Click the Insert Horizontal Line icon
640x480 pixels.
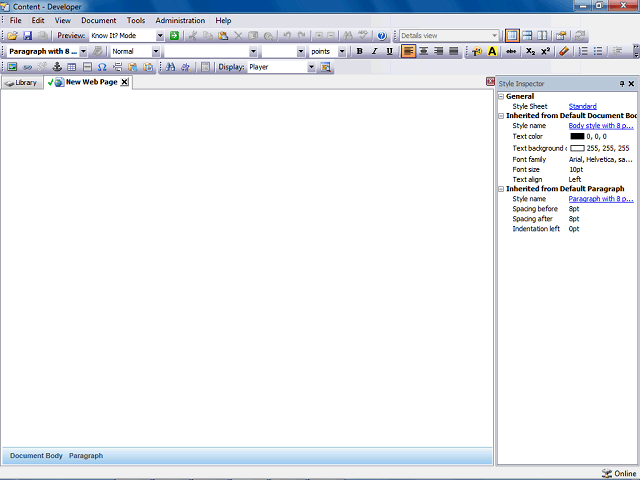[87, 67]
